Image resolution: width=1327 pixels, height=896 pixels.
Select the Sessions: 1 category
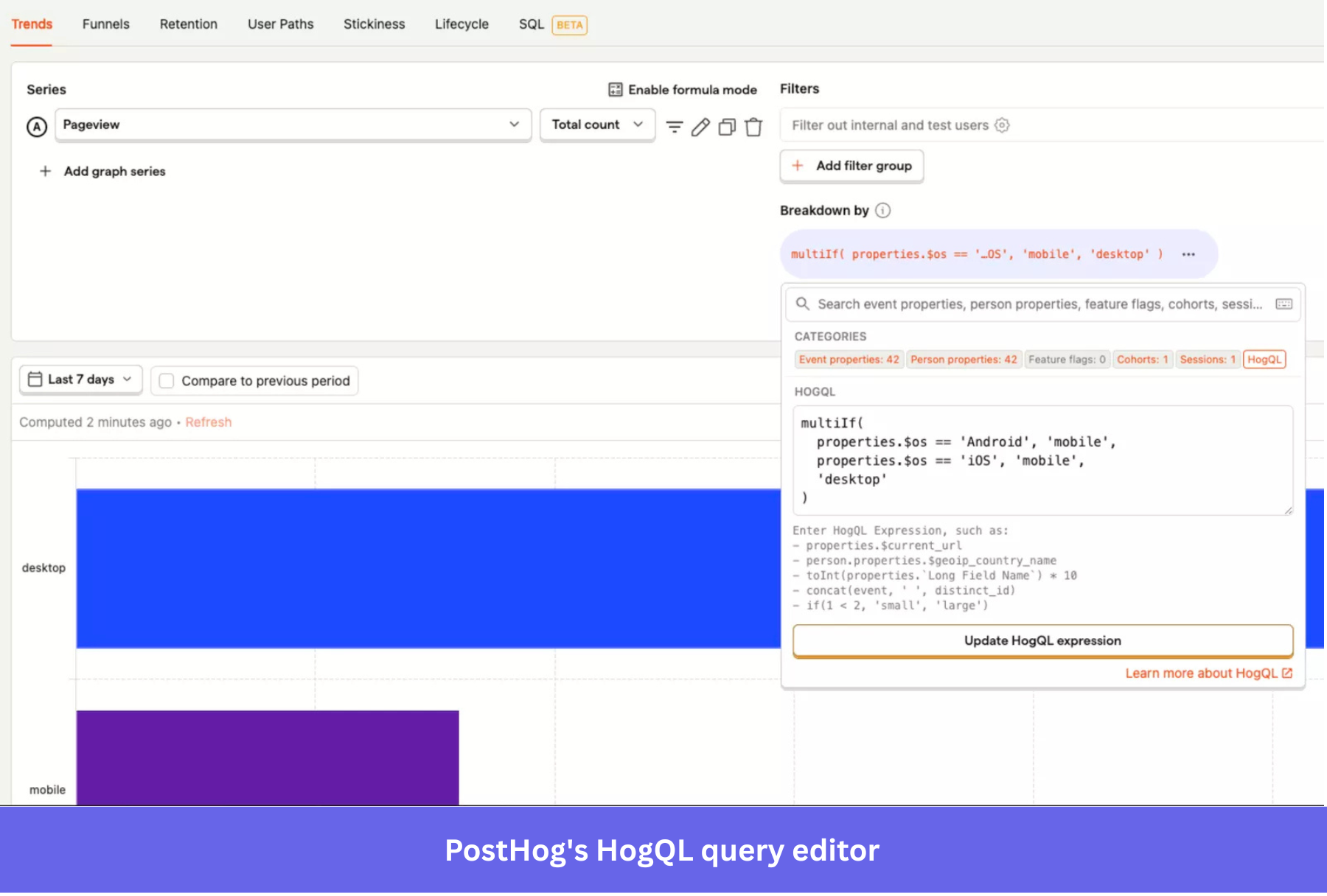[x=1208, y=360]
